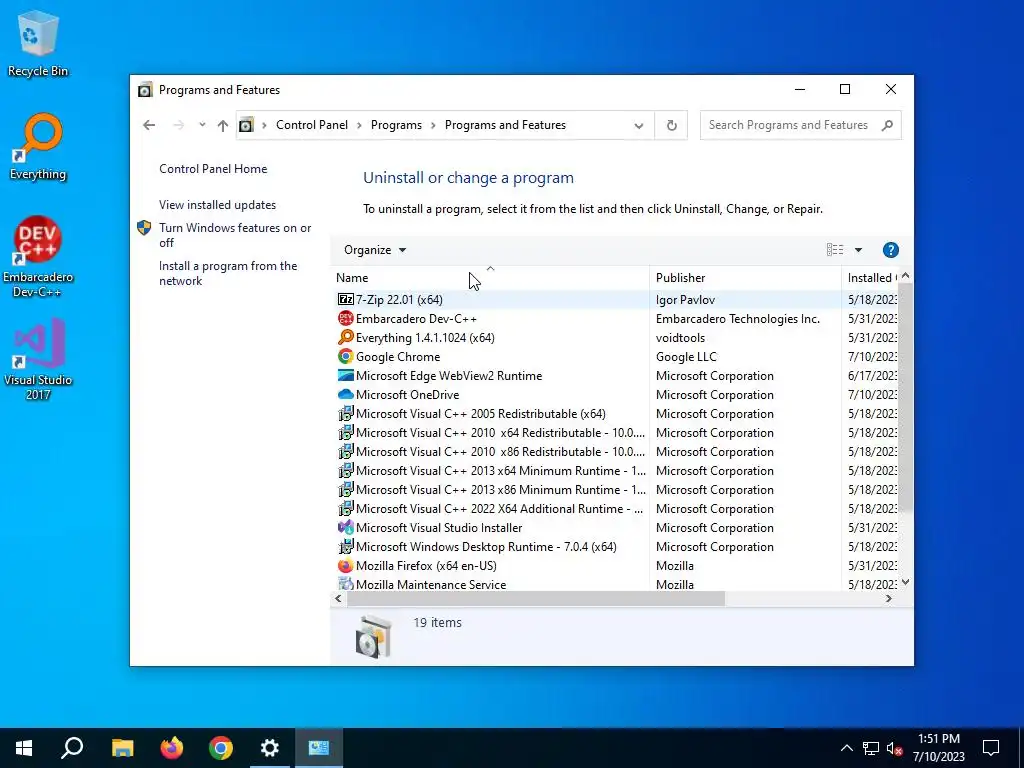This screenshot has height=768, width=1024.
Task: Open View installed updates link
Action: (x=217, y=205)
